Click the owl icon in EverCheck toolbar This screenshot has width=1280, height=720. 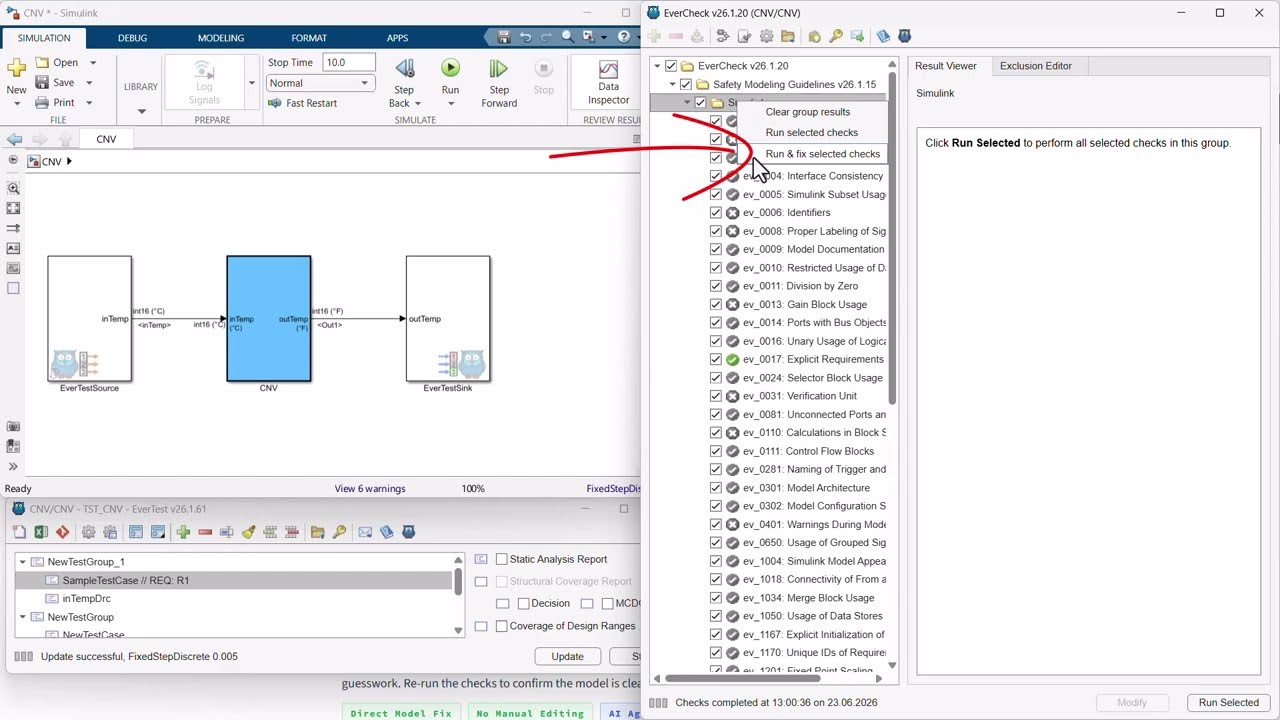click(x=905, y=37)
